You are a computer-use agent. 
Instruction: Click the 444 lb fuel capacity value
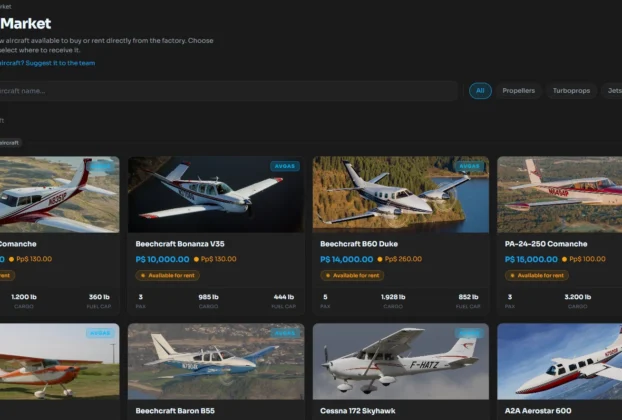pyautogui.click(x=284, y=297)
